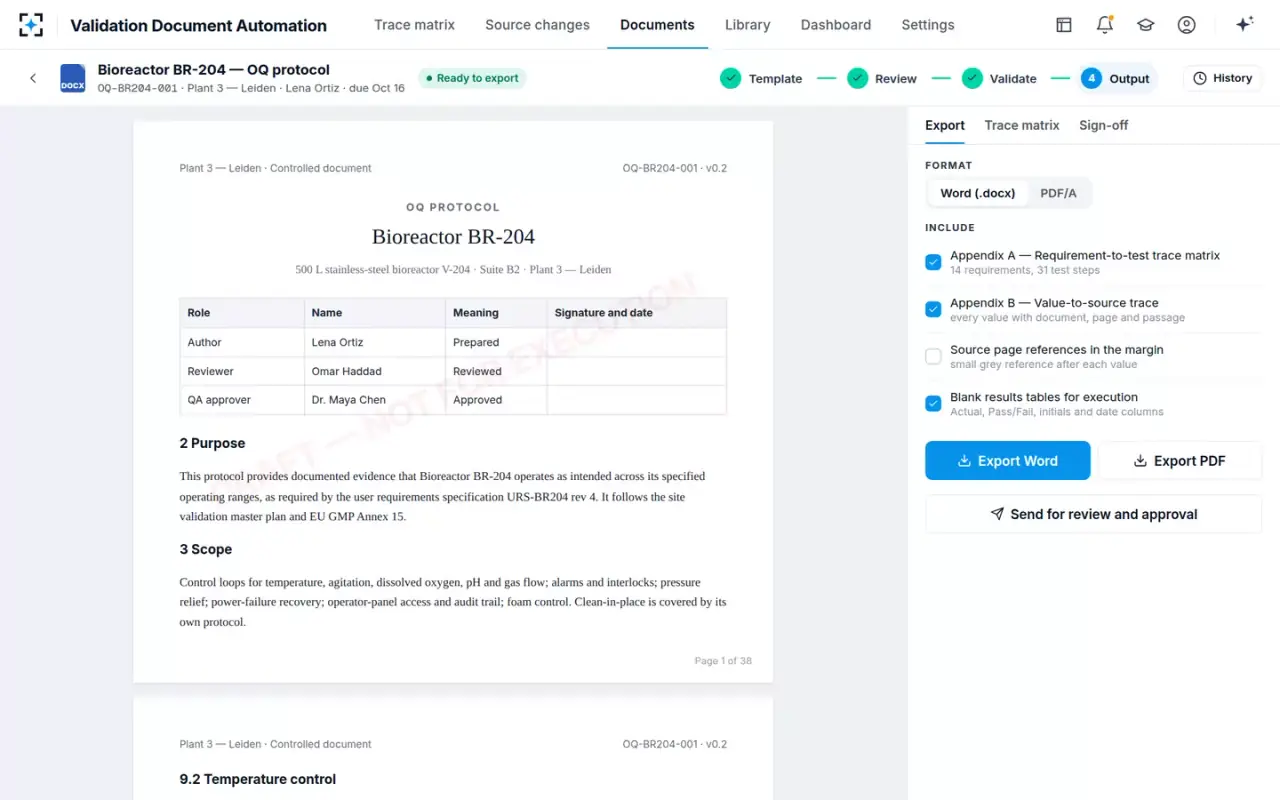Viewport: 1280px width, 800px height.
Task: Open the Sign-off panel tab
Action: click(1104, 125)
